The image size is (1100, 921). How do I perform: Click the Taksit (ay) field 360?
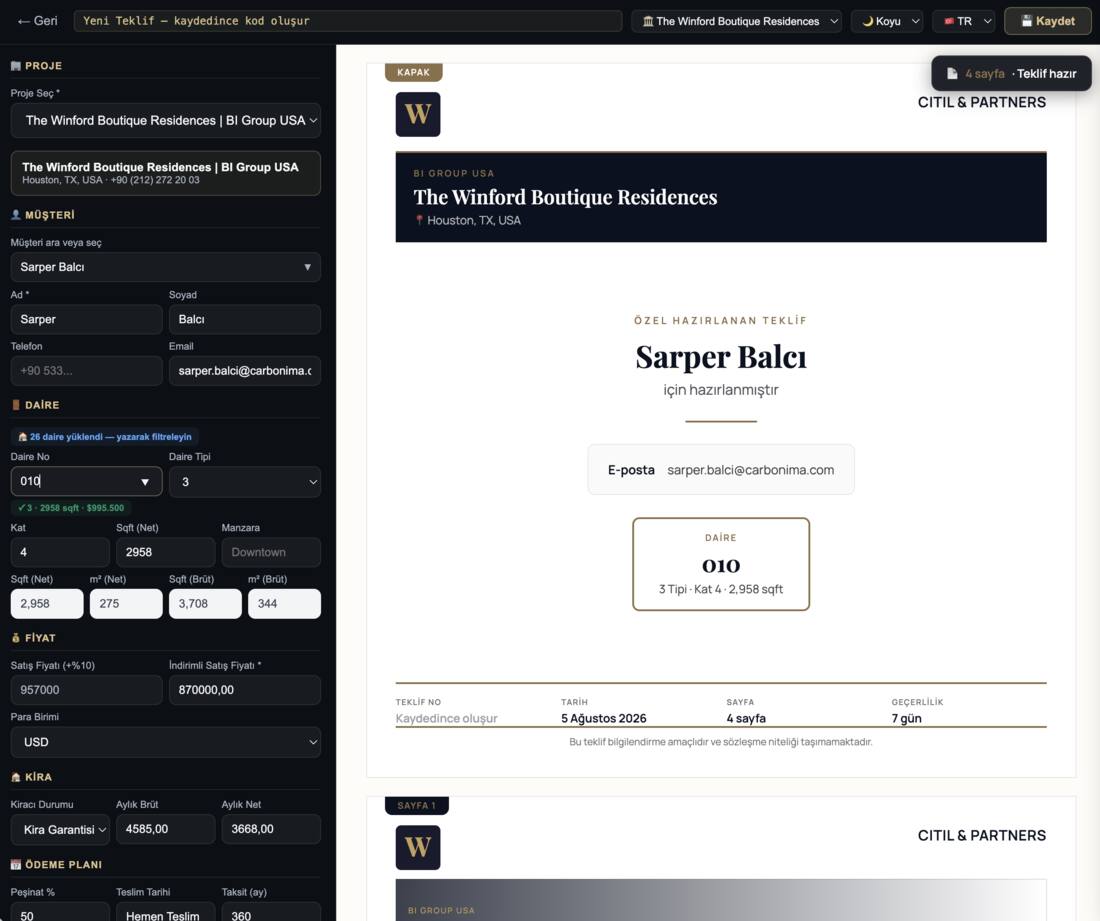coord(271,912)
